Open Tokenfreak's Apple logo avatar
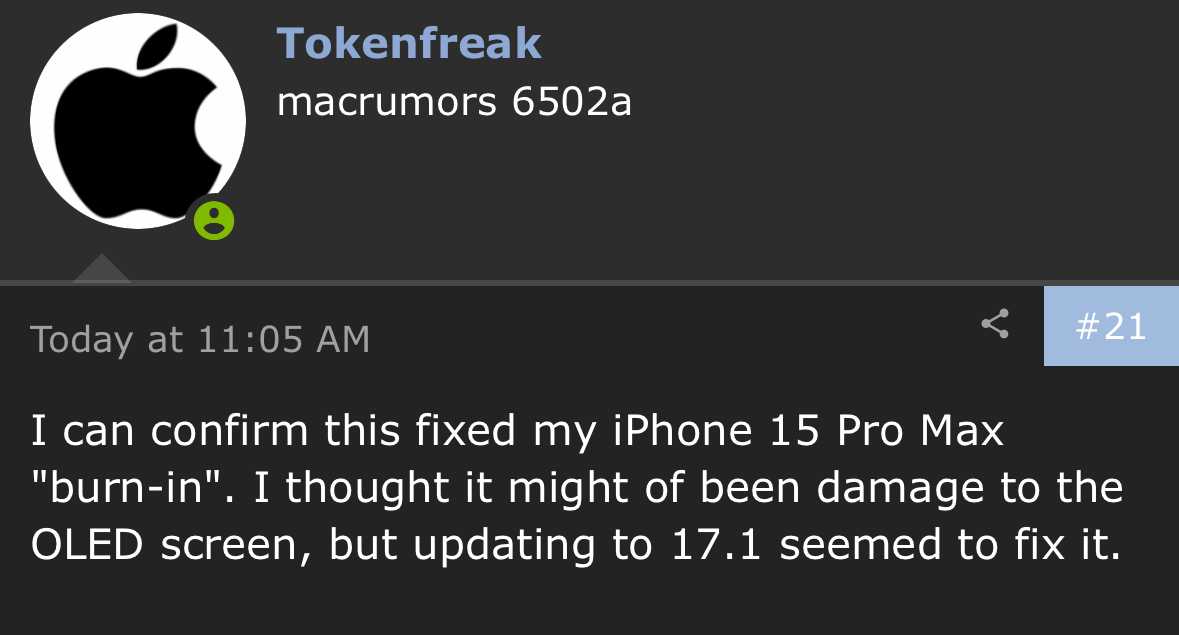 137,121
